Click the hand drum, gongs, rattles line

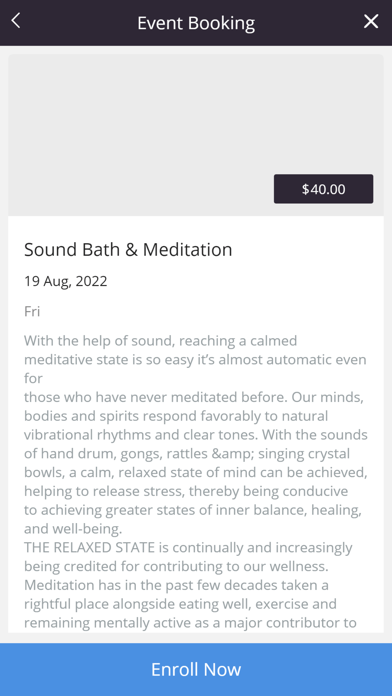click(187, 454)
